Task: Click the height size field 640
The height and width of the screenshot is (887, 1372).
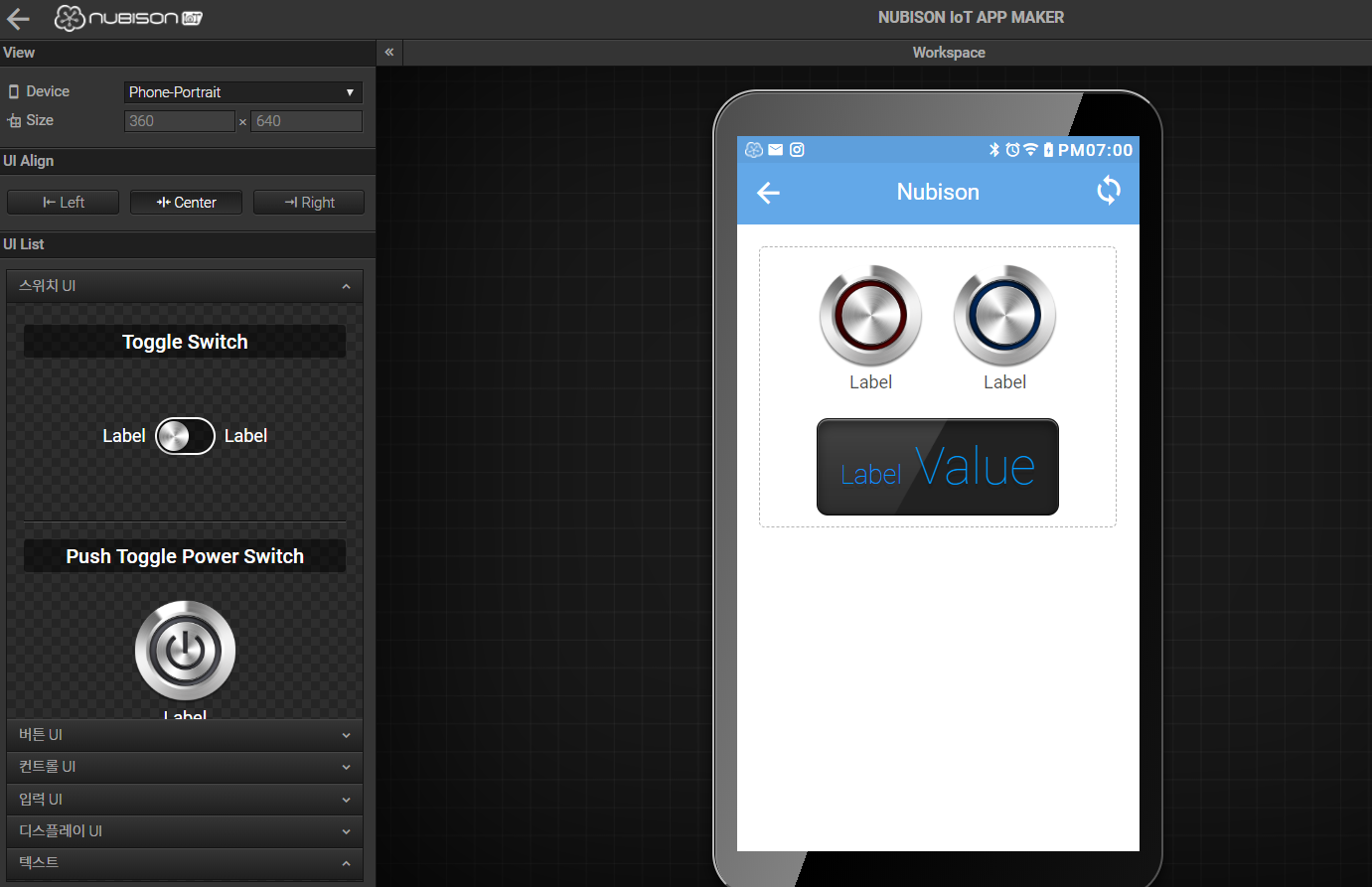Action: tap(306, 121)
